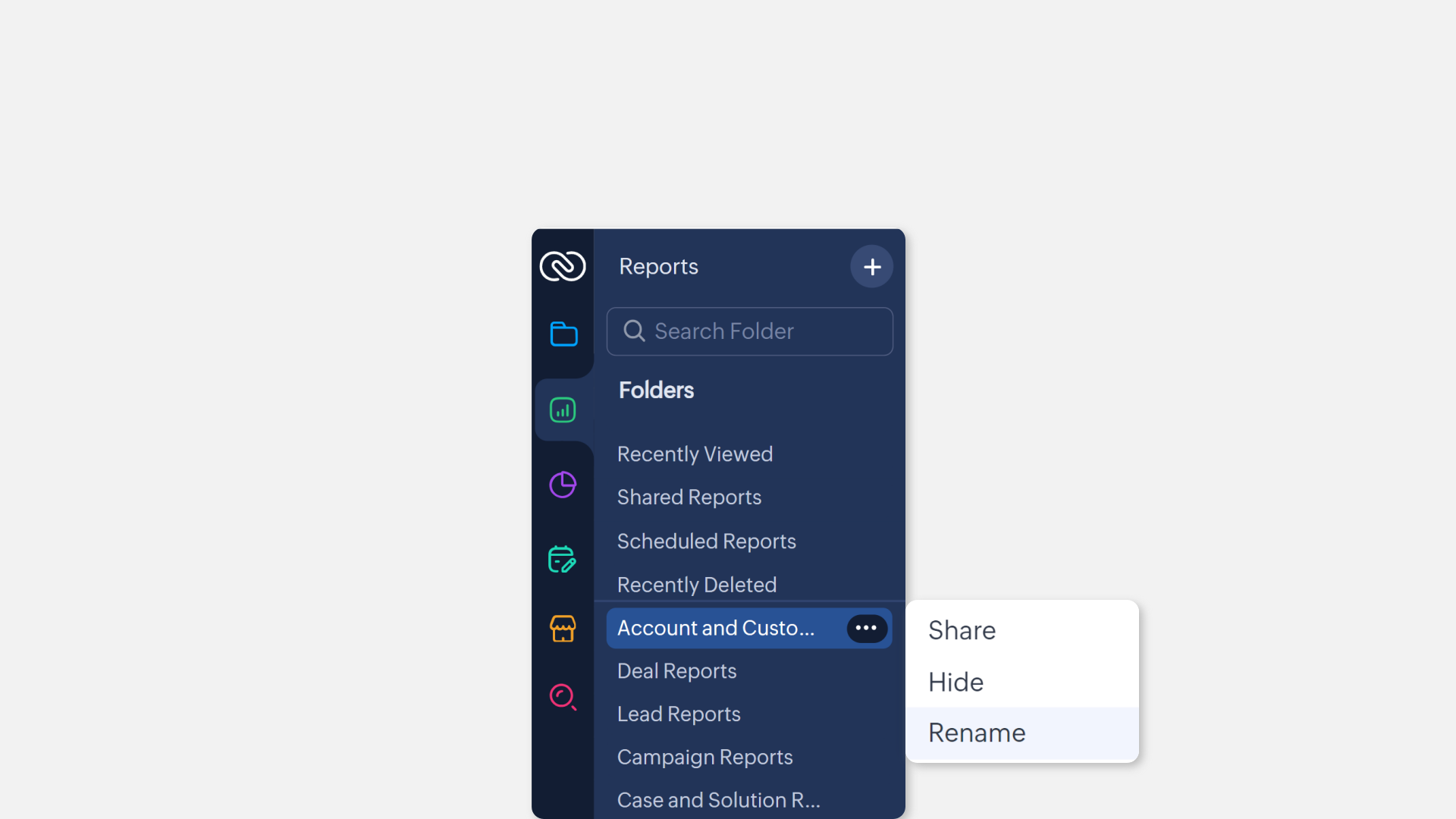Click the three-dot more options button
Screen dimensions: 1456x819
(x=867, y=628)
